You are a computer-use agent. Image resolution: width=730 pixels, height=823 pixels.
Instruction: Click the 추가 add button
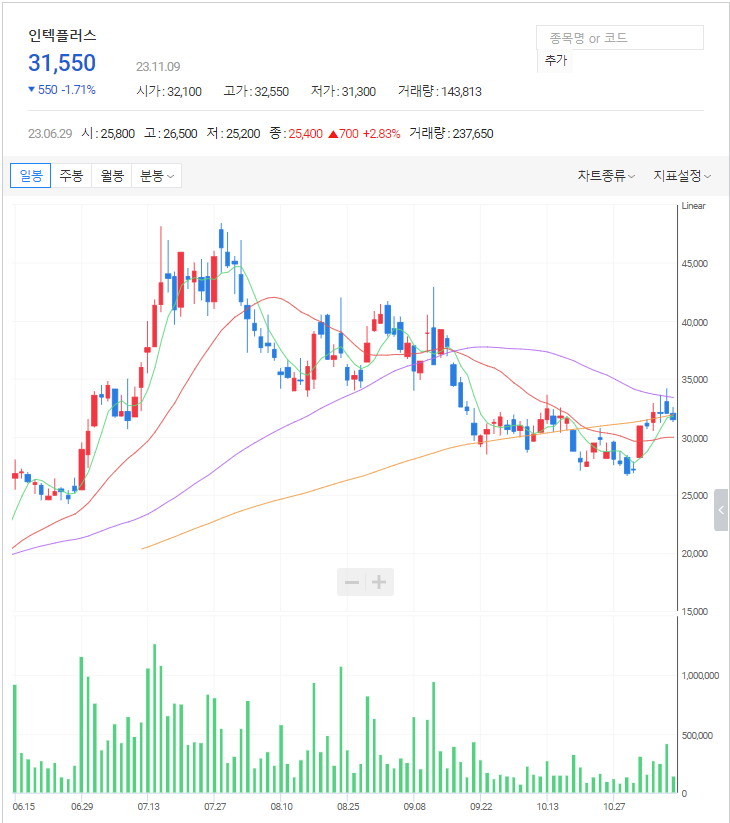pyautogui.click(x=556, y=60)
